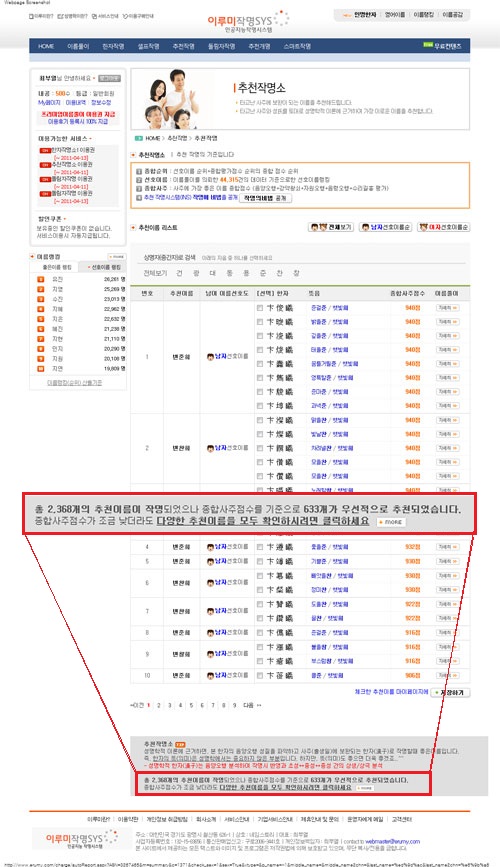Select the 남자선호이름순 boy icon button
Image resolution: width=500 pixels, height=867 pixels.
pos(386,227)
